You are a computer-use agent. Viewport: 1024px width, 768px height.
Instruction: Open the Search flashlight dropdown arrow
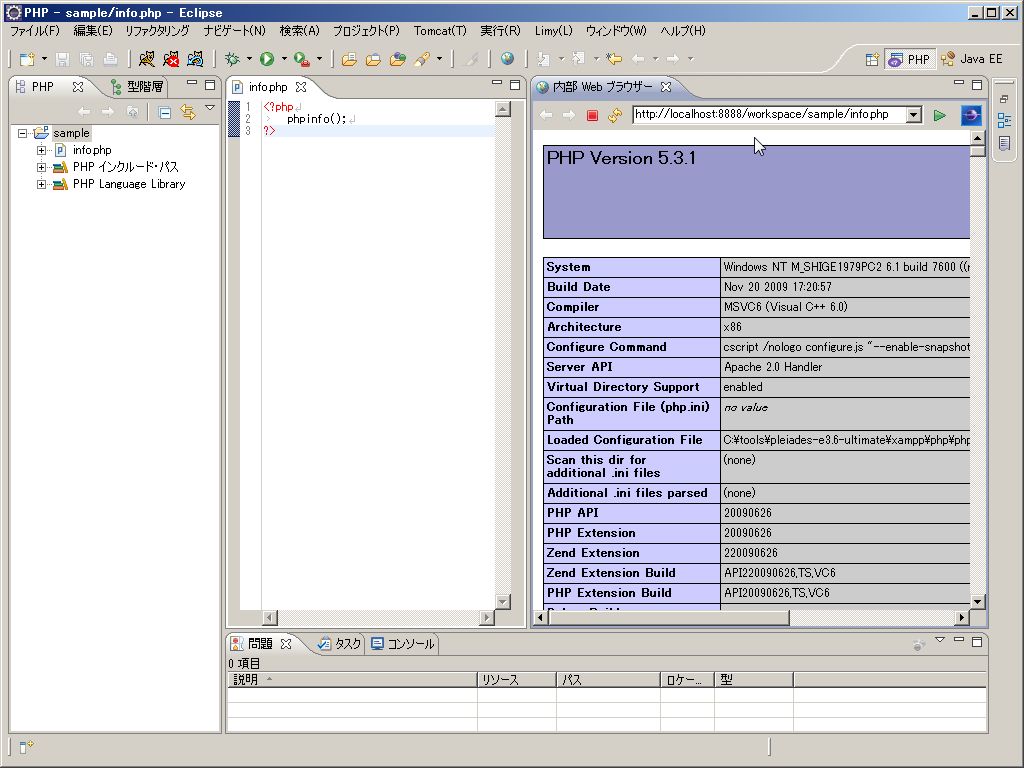point(440,59)
